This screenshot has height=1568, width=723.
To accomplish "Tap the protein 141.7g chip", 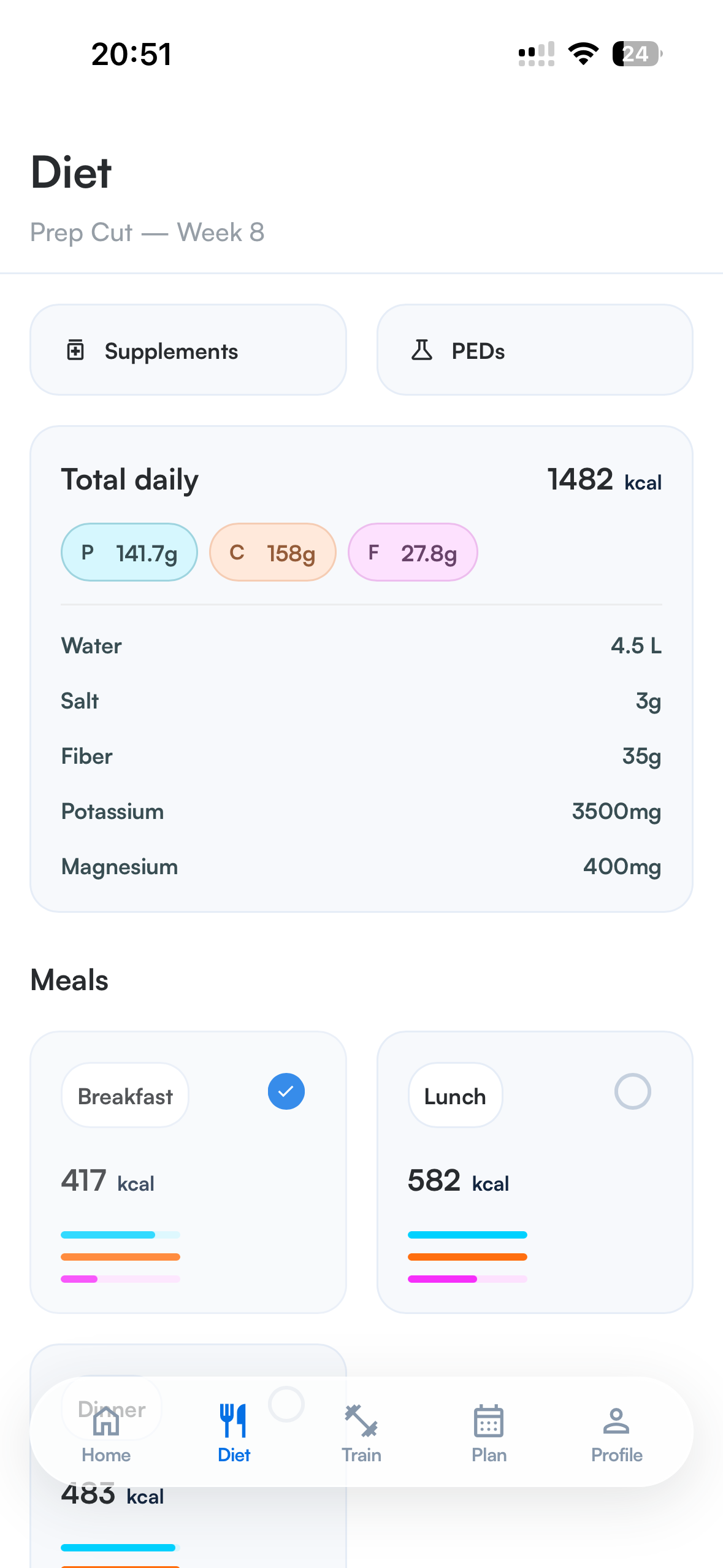I will coord(129,553).
